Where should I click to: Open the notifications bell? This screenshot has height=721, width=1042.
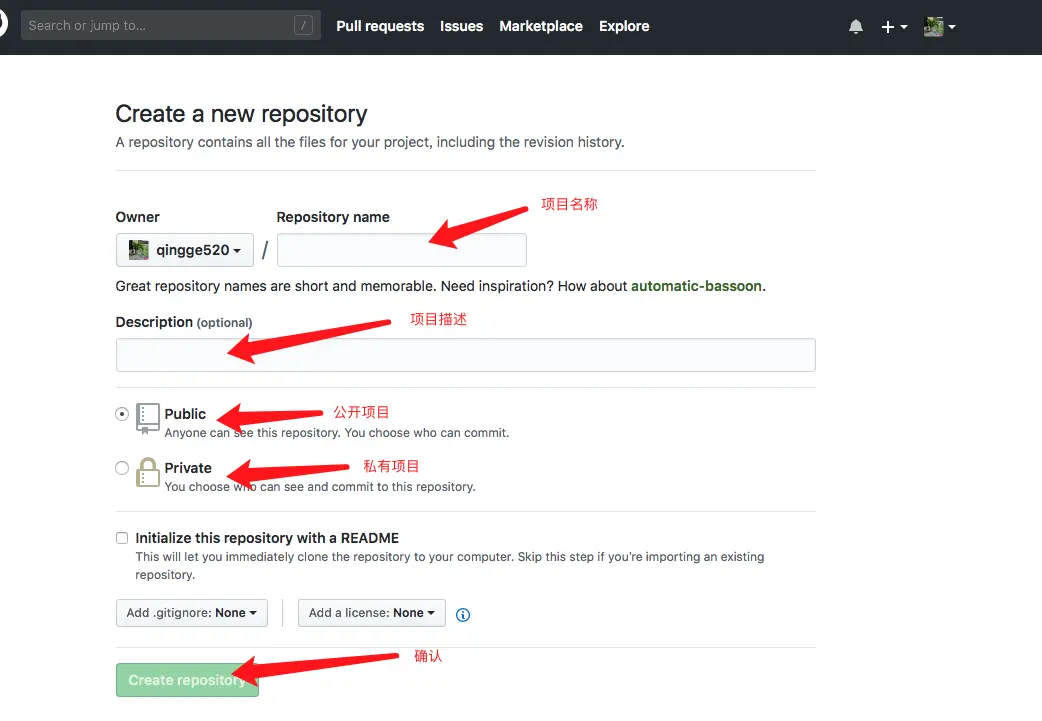(x=855, y=27)
